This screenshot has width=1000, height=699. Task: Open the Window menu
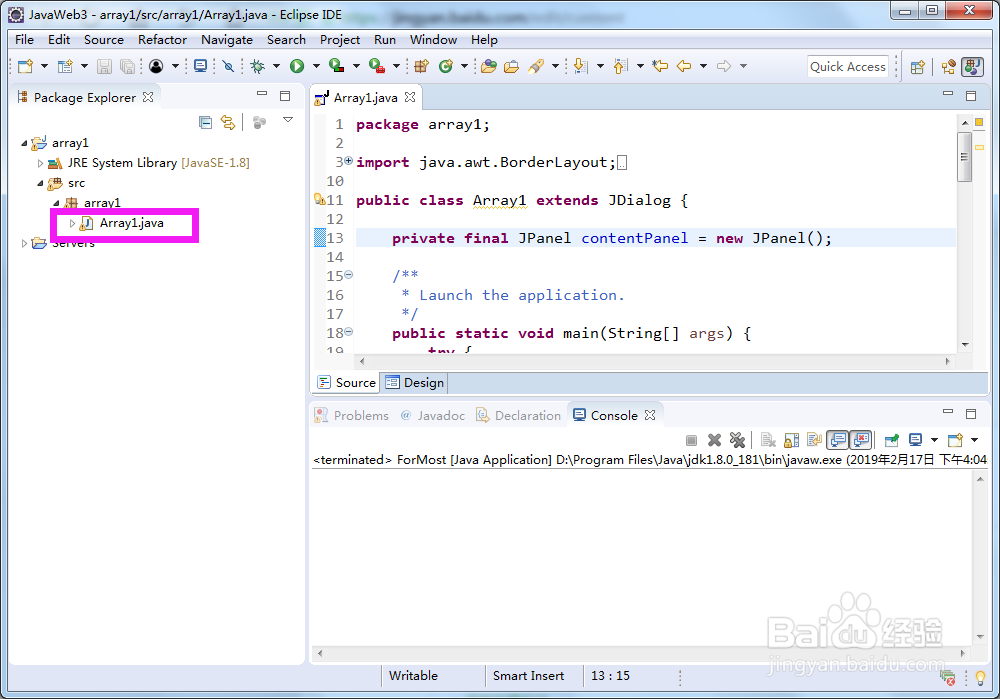pyautogui.click(x=433, y=40)
